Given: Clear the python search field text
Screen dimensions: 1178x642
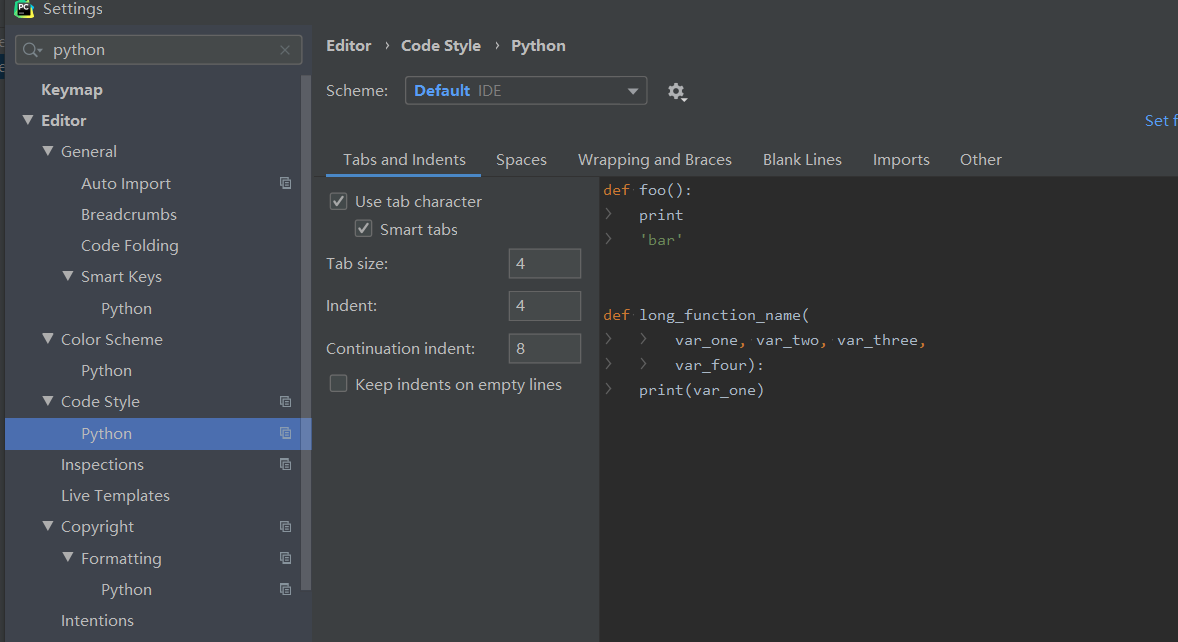Looking at the screenshot, I should point(285,50).
